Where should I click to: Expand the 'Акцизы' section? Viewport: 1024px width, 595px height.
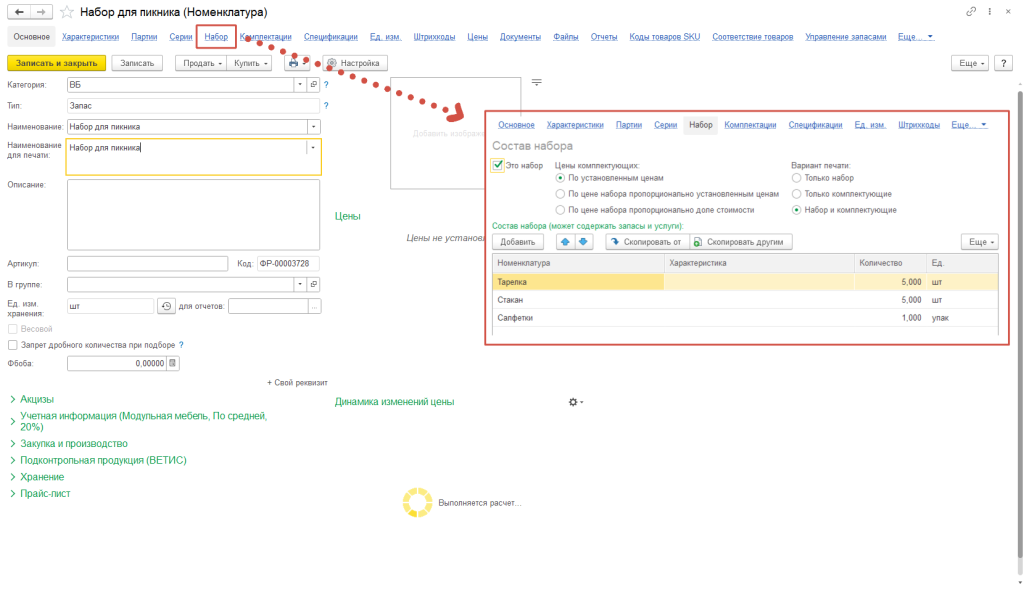pos(36,399)
